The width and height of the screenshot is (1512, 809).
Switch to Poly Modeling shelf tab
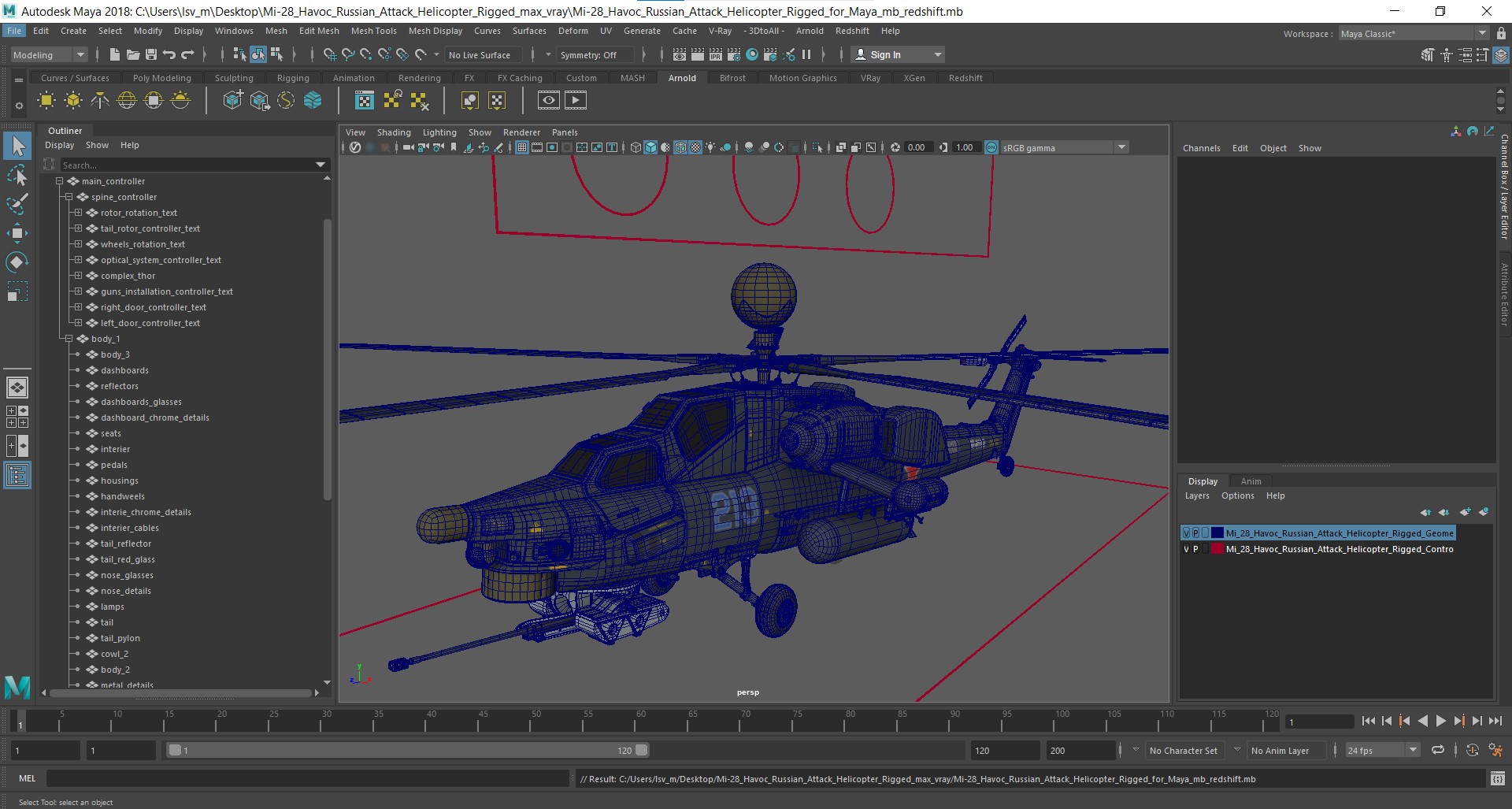coord(161,78)
